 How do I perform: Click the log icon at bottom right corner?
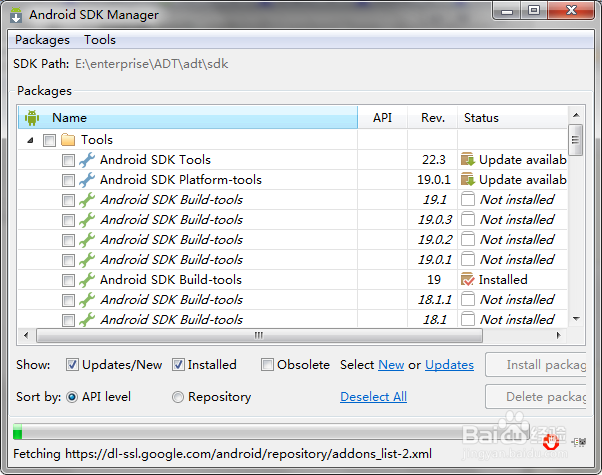(x=579, y=442)
